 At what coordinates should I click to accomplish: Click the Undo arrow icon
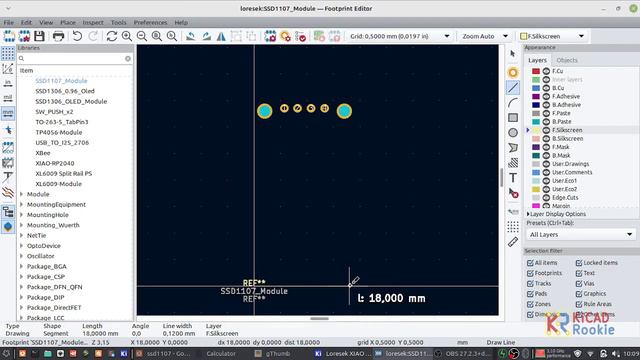click(77, 36)
